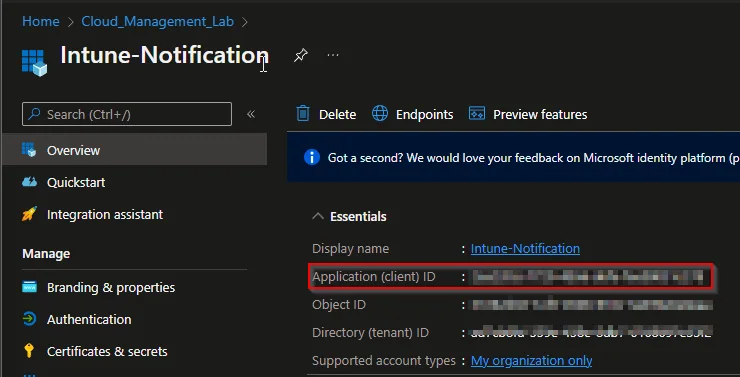Image resolution: width=740 pixels, height=377 pixels.
Task: Open Branding & properties
Action: pyautogui.click(x=111, y=287)
